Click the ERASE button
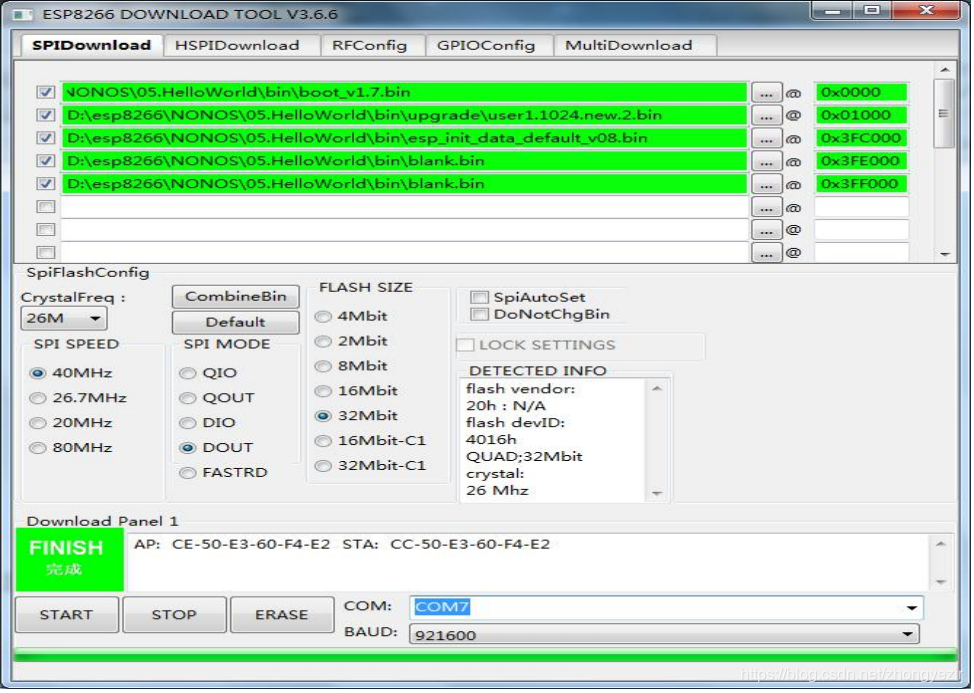Image resolution: width=974 pixels, height=693 pixels. pos(282,616)
